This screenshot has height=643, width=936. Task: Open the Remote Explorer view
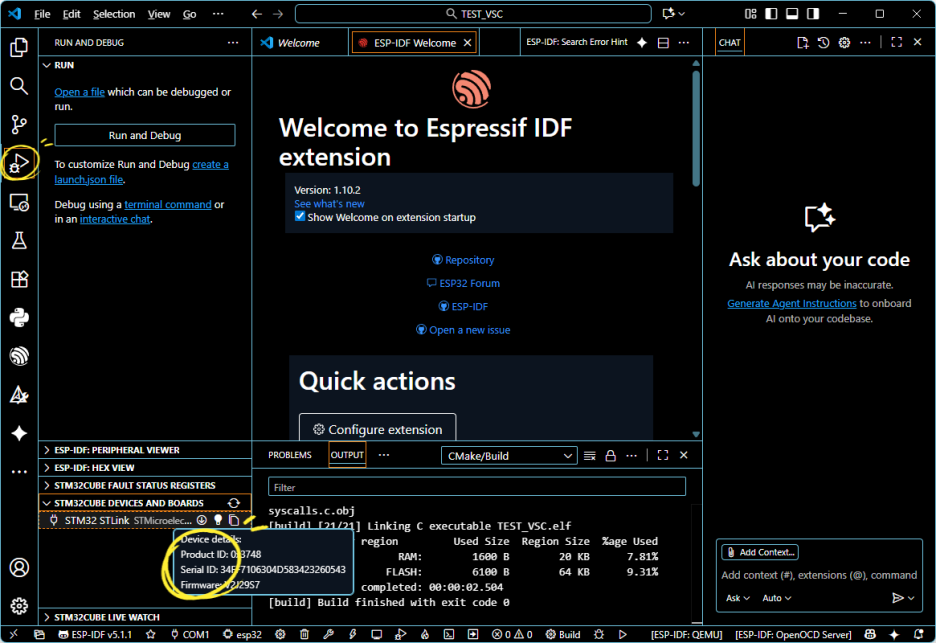19,202
